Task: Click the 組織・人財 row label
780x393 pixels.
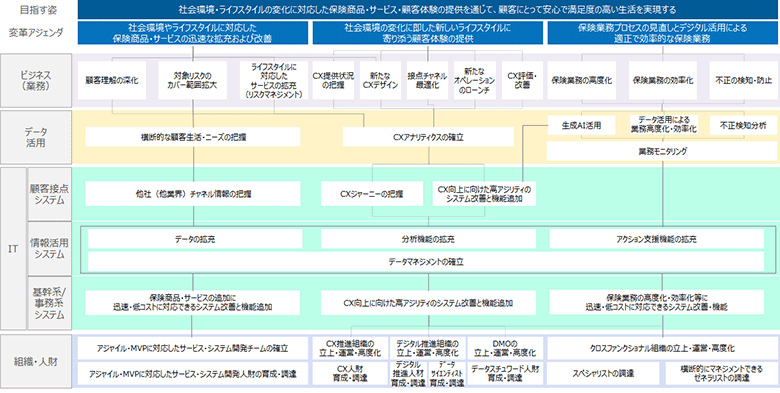Action: pos(36,362)
